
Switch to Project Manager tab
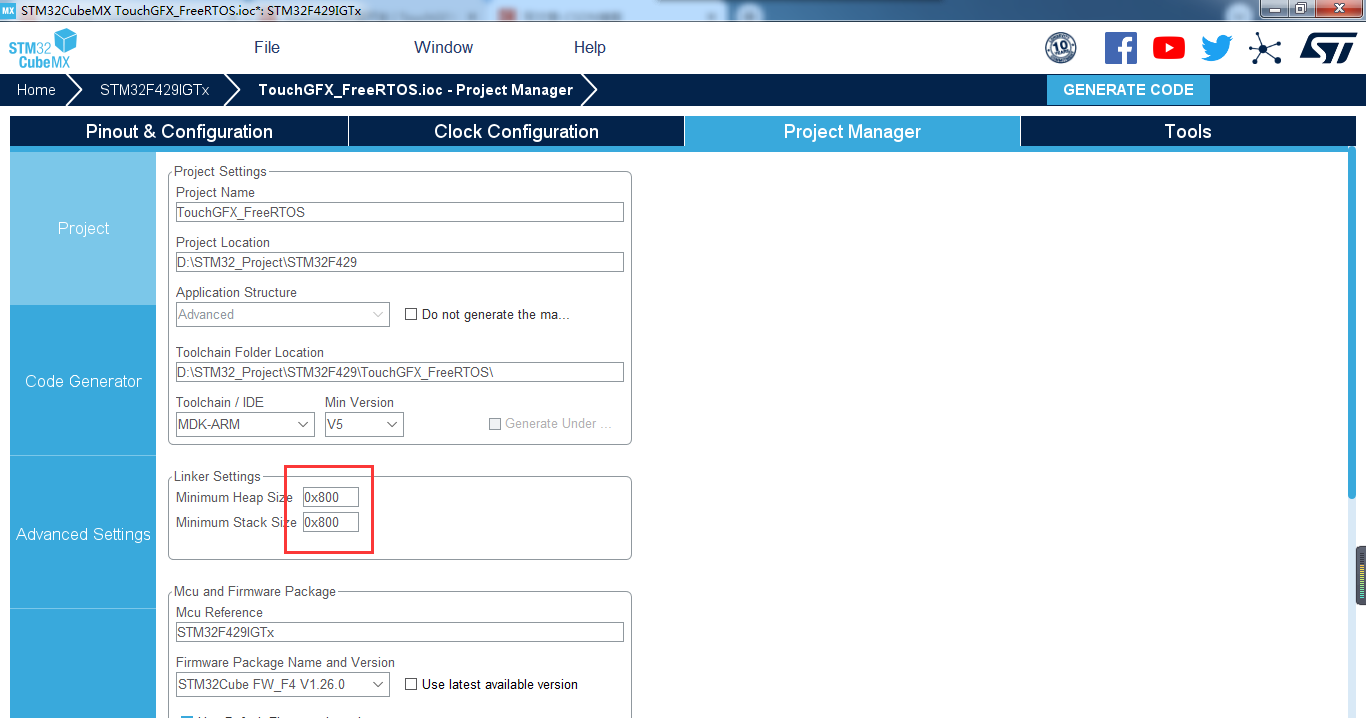(852, 132)
